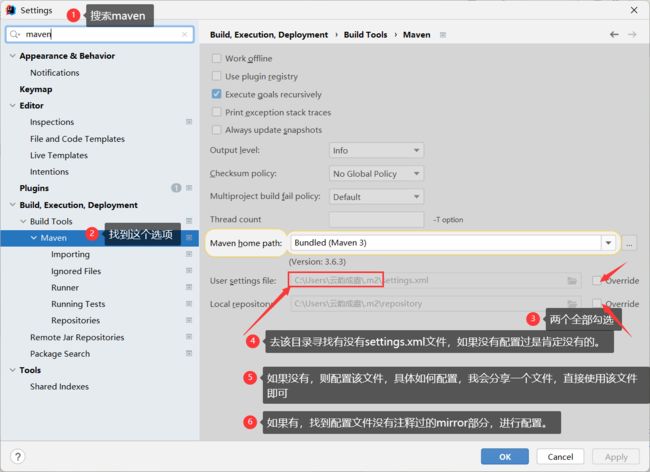This screenshot has width=650, height=472.
Task: Click the Cancel button
Action: [560, 457]
